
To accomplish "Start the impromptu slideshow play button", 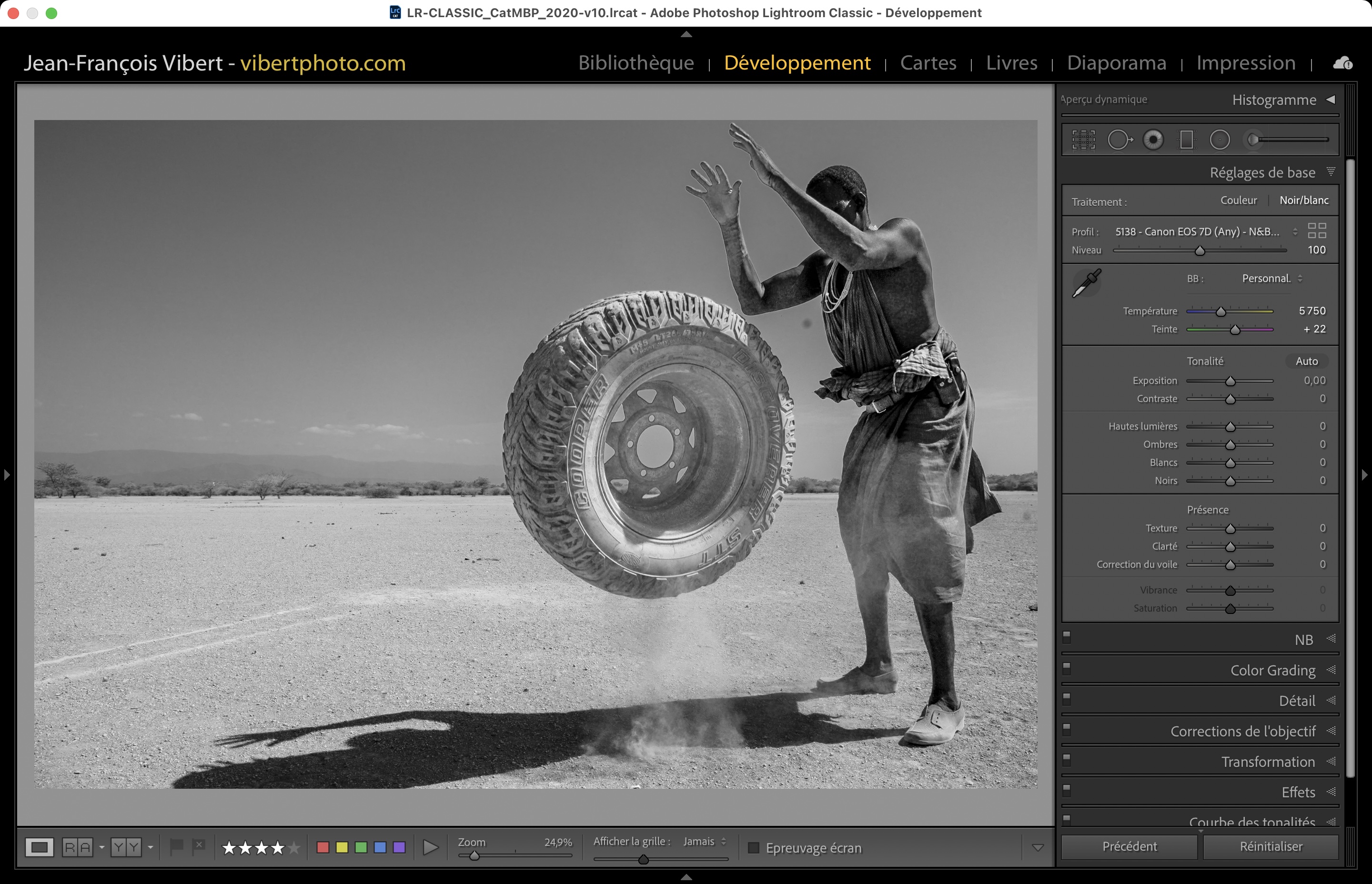I will pyautogui.click(x=430, y=847).
